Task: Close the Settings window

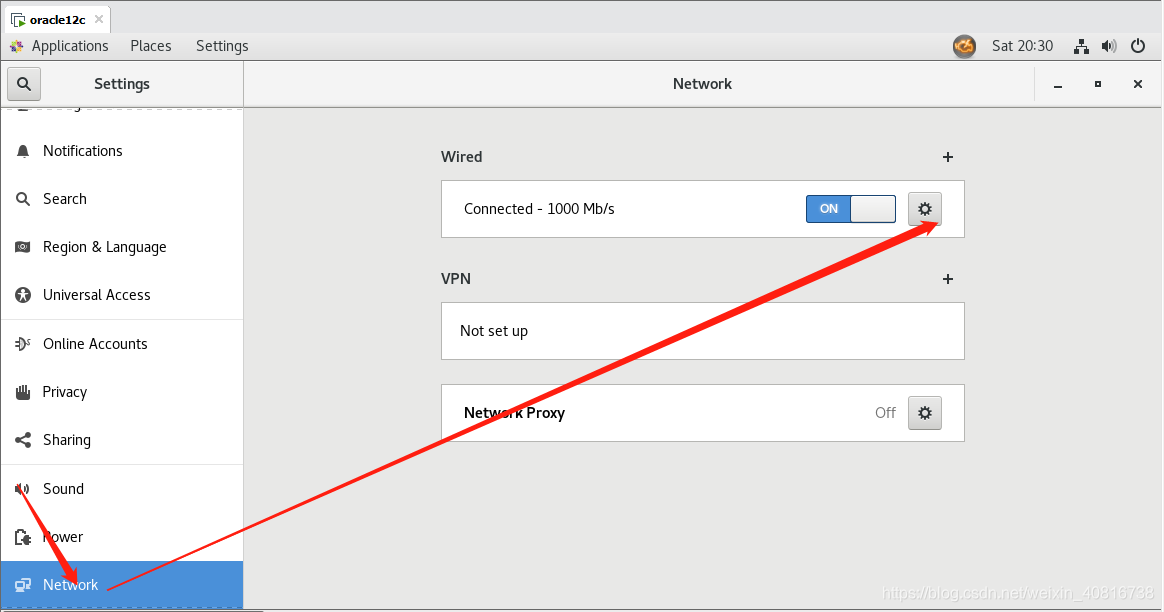Action: 1137,84
